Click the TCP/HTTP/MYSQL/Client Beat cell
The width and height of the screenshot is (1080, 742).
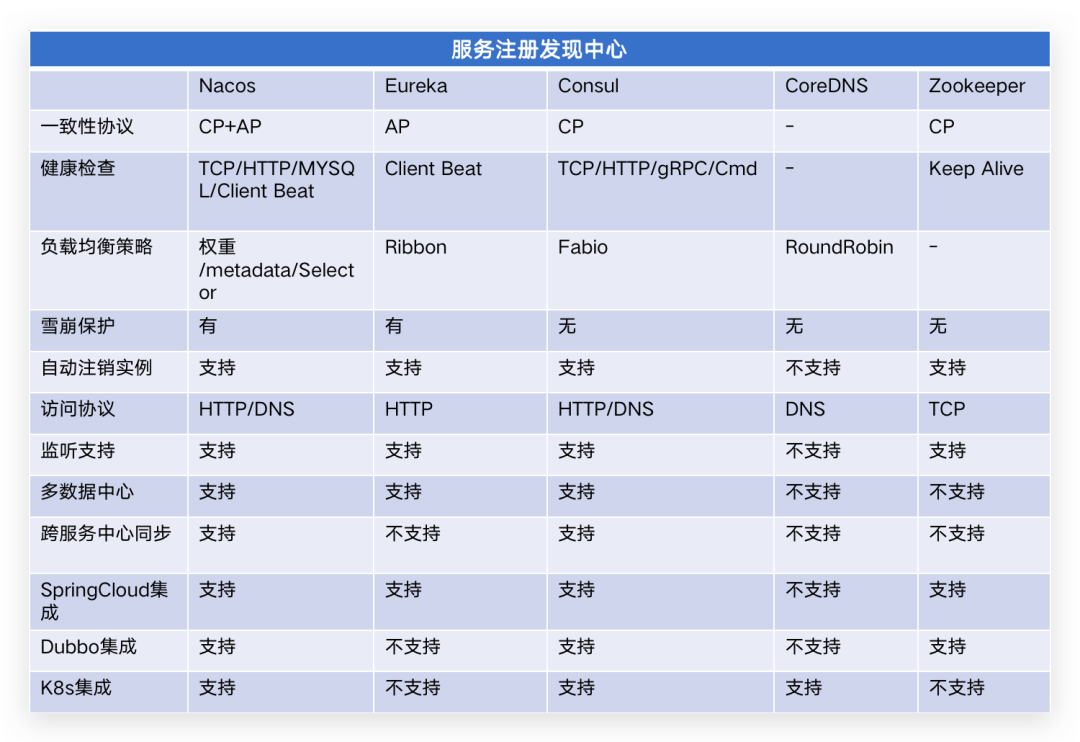click(277, 180)
